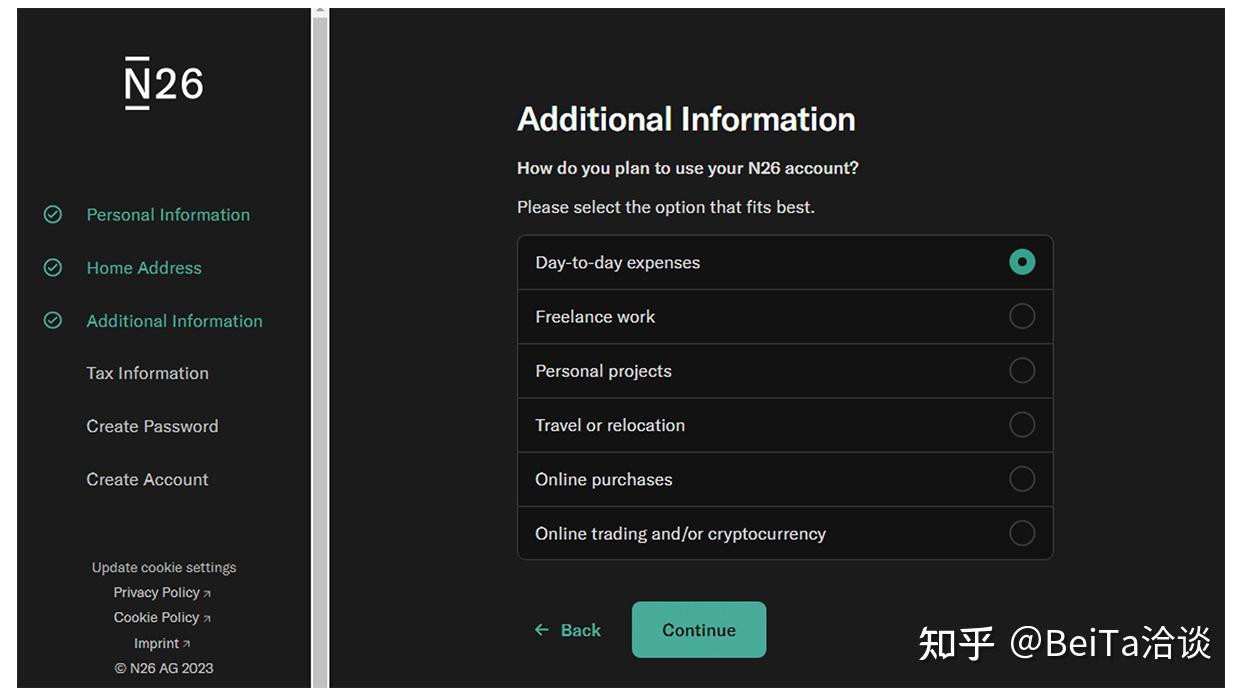Select the Online purchases option

pyautogui.click(x=1022, y=479)
